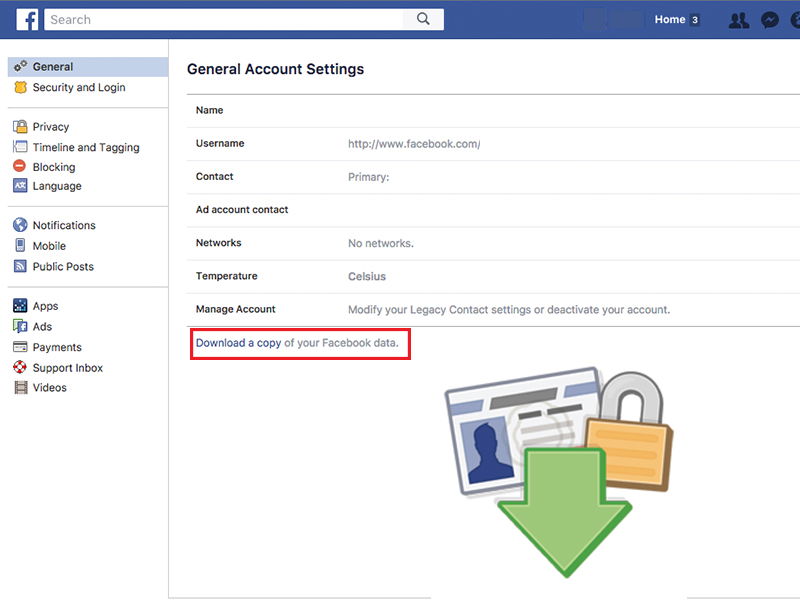Click the General gears icon
The image size is (800, 600).
[x=20, y=66]
